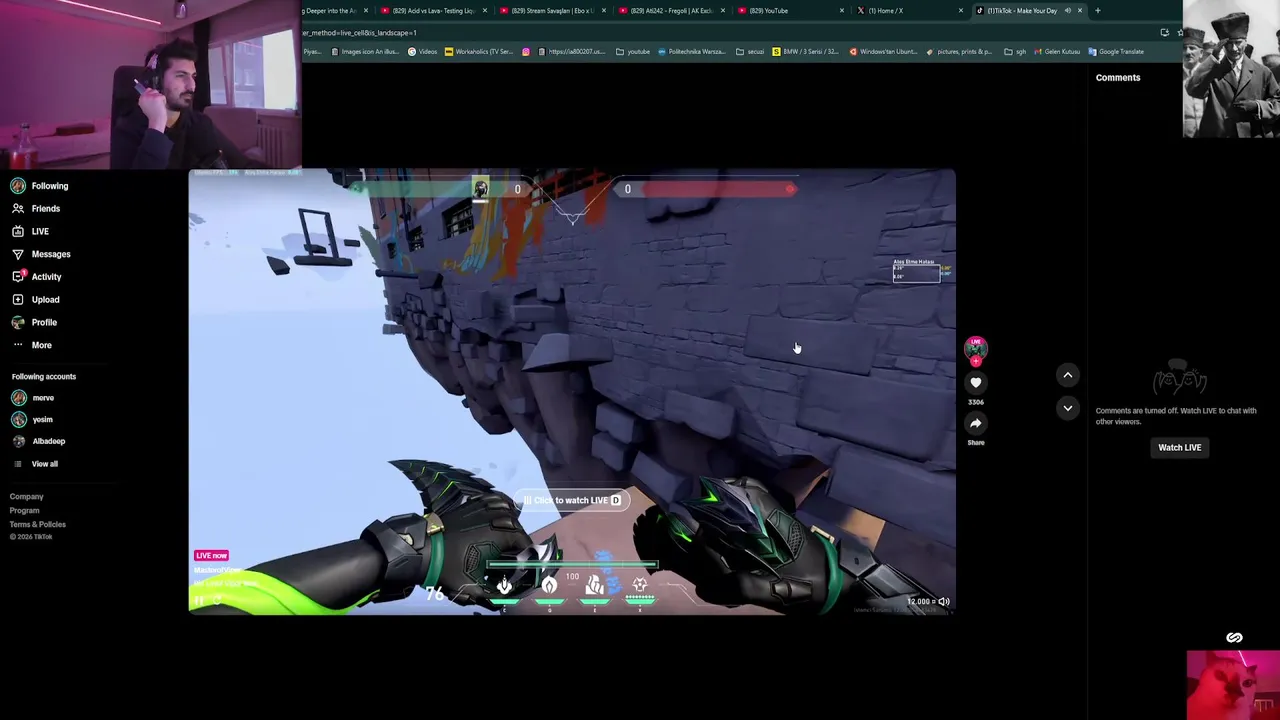The width and height of the screenshot is (1280, 720).
Task: Go to next video with down chevron
Action: click(x=1068, y=408)
